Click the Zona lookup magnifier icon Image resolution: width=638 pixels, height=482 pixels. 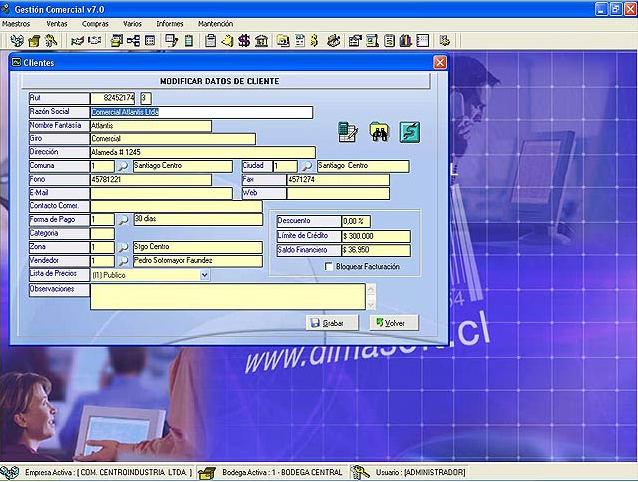click(x=122, y=247)
